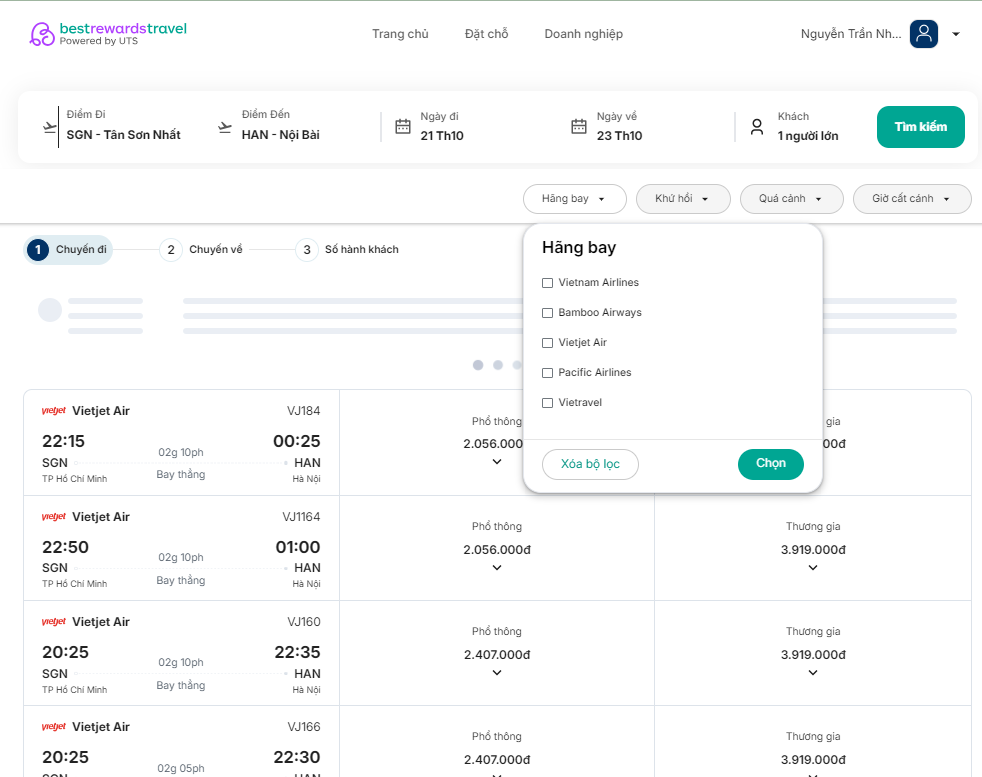The width and height of the screenshot is (982, 777).
Task: Click the Vietjet logo on flight VJ184
Action: click(54, 411)
